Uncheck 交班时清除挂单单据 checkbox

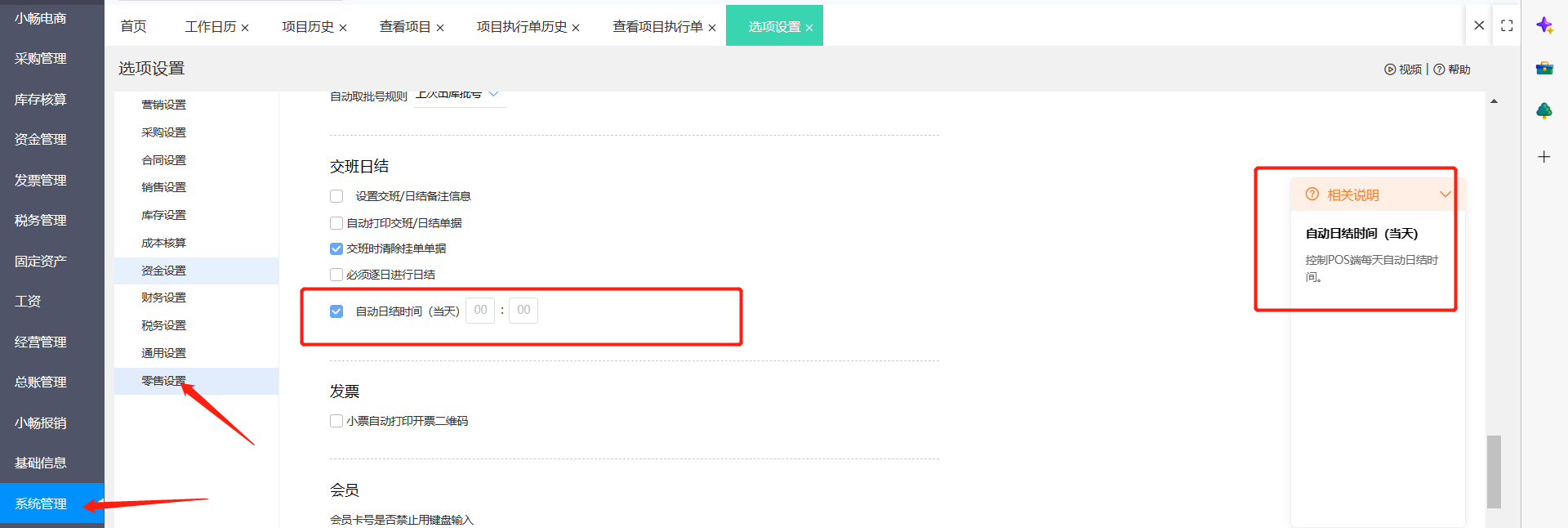pos(336,248)
